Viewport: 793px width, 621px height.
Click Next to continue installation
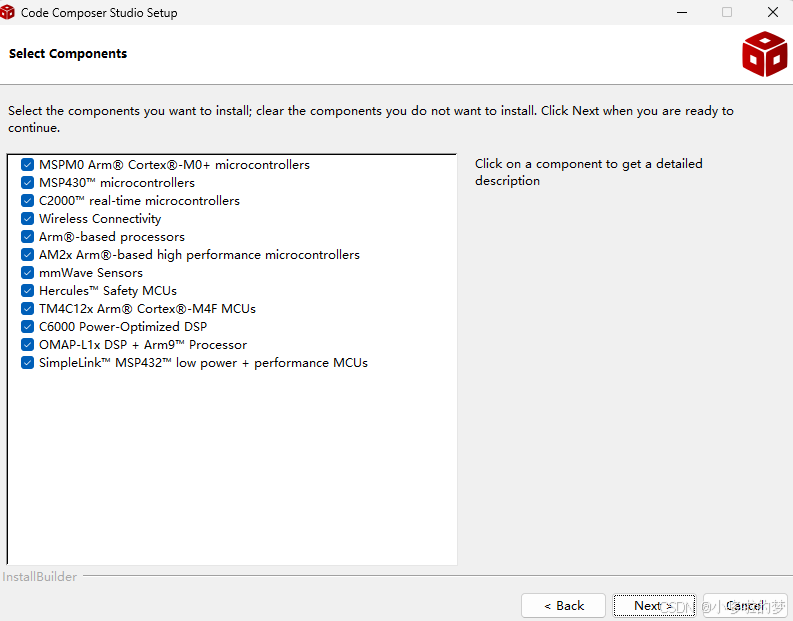click(654, 605)
